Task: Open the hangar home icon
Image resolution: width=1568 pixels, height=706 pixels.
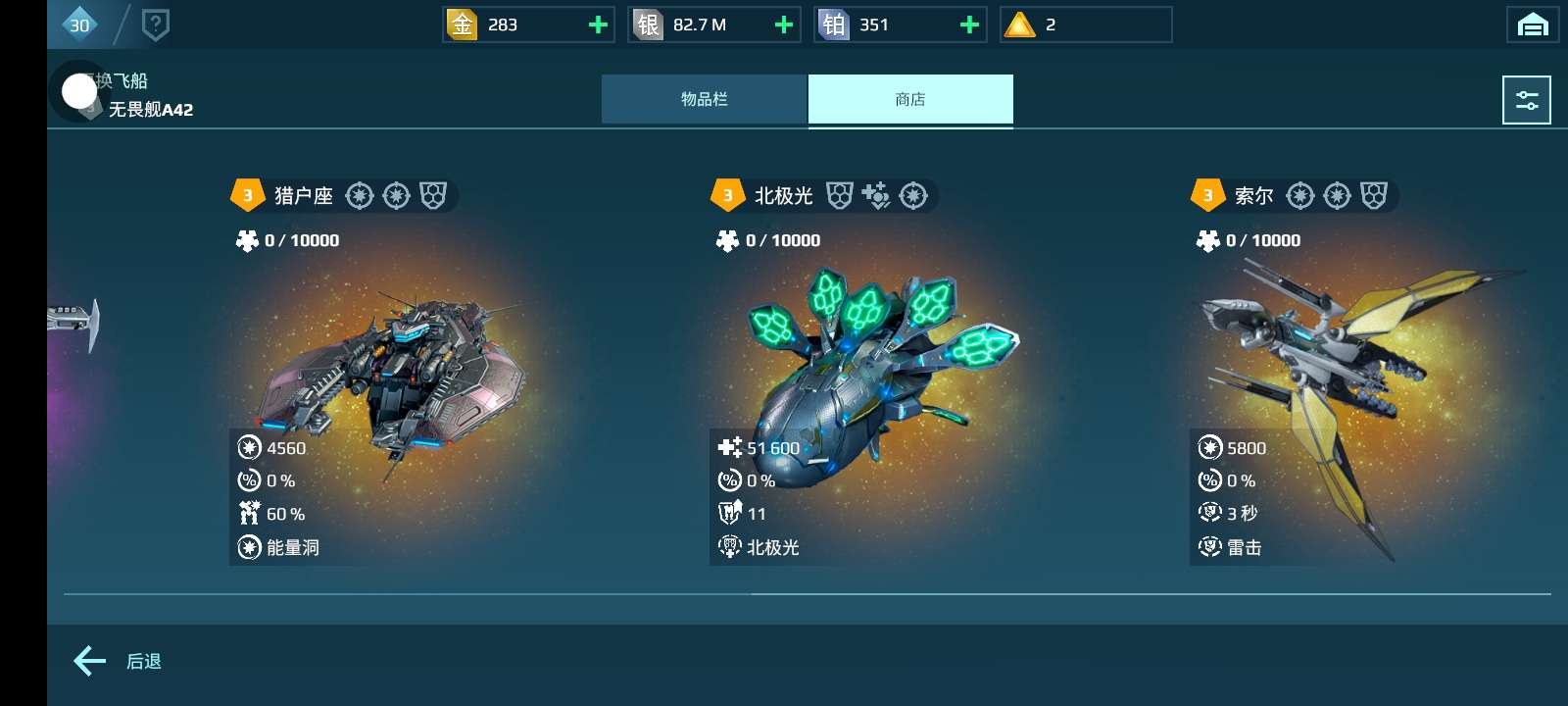Action: click(1533, 25)
